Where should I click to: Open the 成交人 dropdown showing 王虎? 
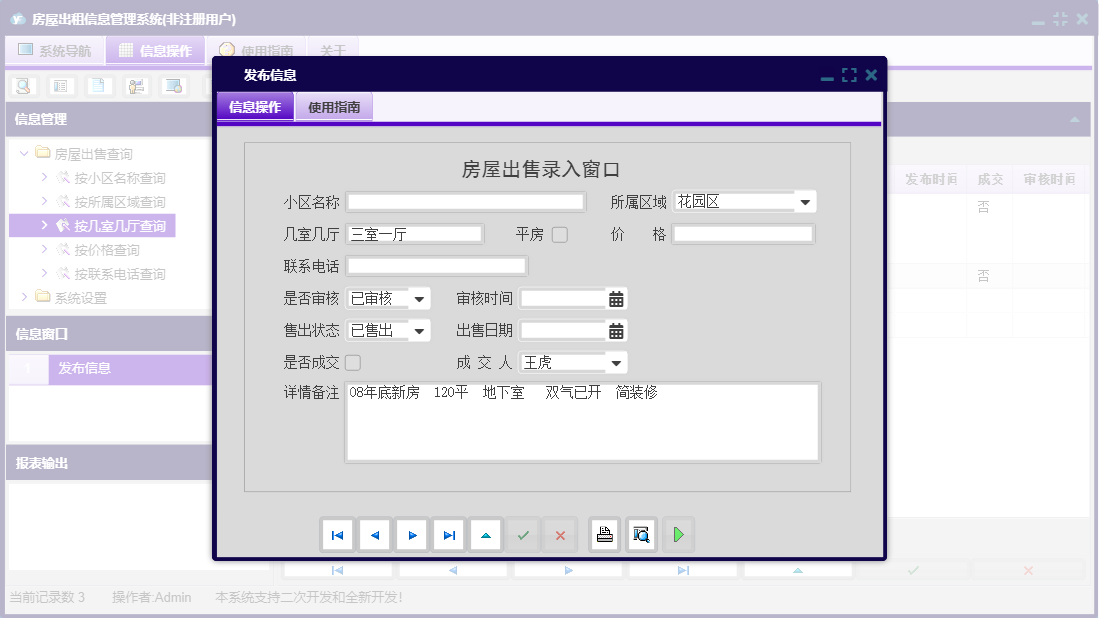[x=616, y=362]
